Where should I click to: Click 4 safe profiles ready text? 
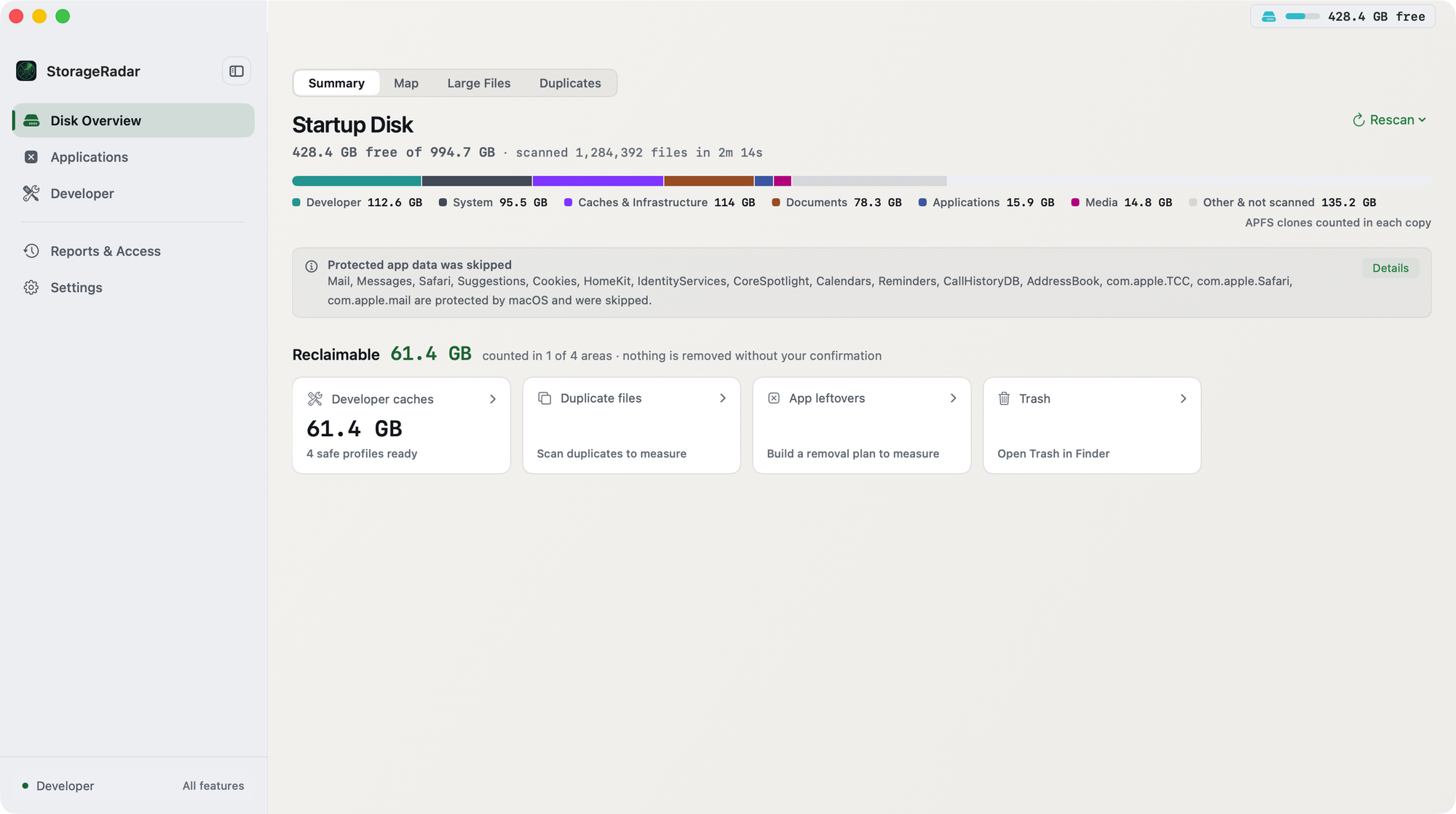(x=362, y=454)
